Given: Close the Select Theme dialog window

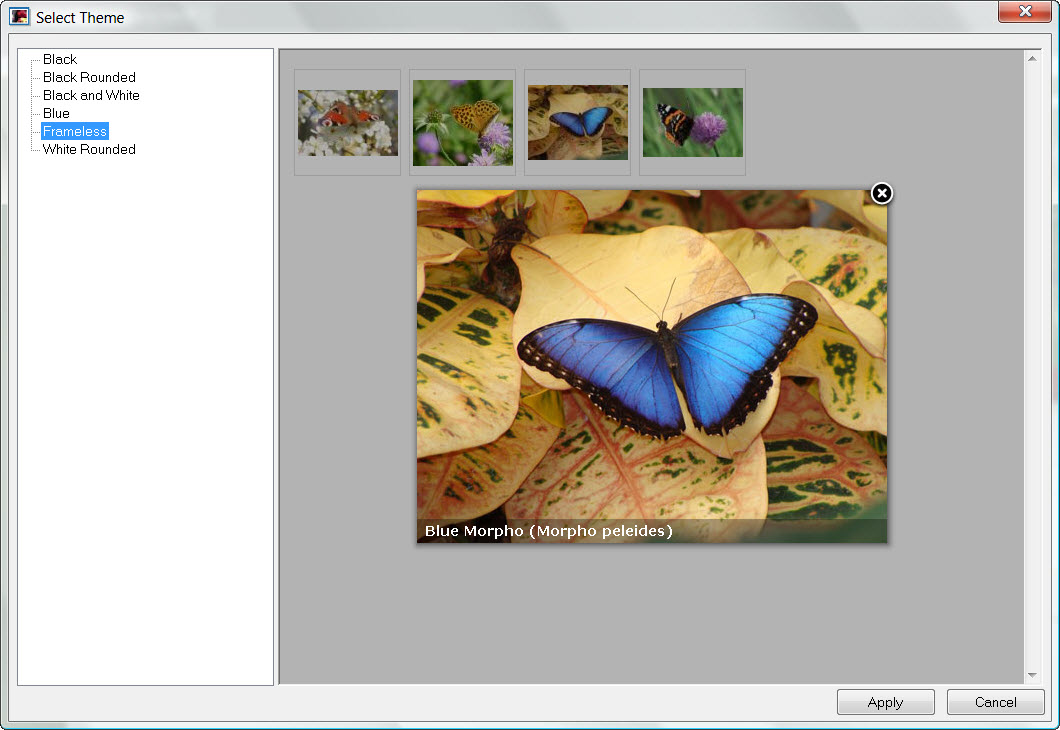Looking at the screenshot, I should (x=1025, y=11).
